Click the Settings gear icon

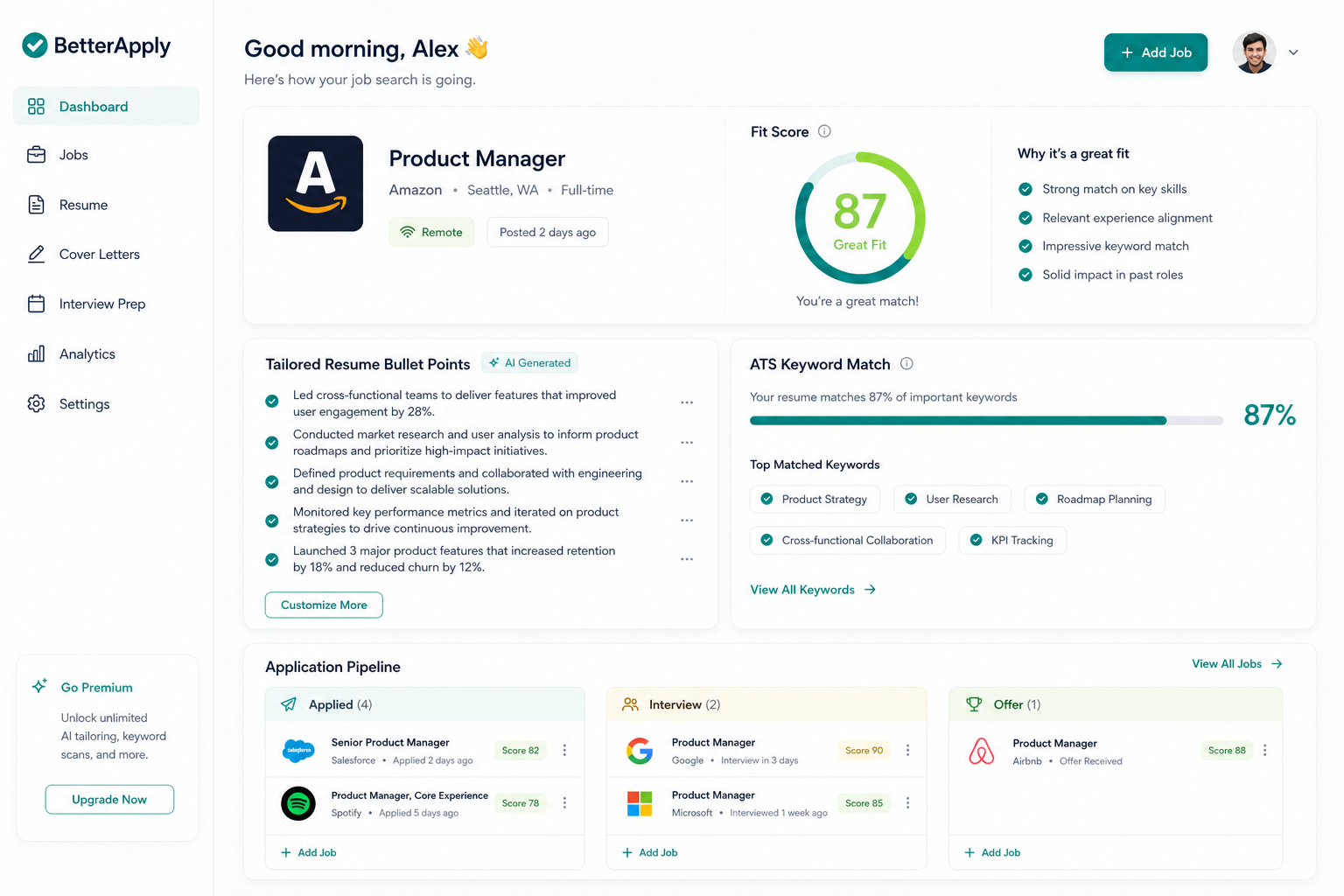(36, 403)
